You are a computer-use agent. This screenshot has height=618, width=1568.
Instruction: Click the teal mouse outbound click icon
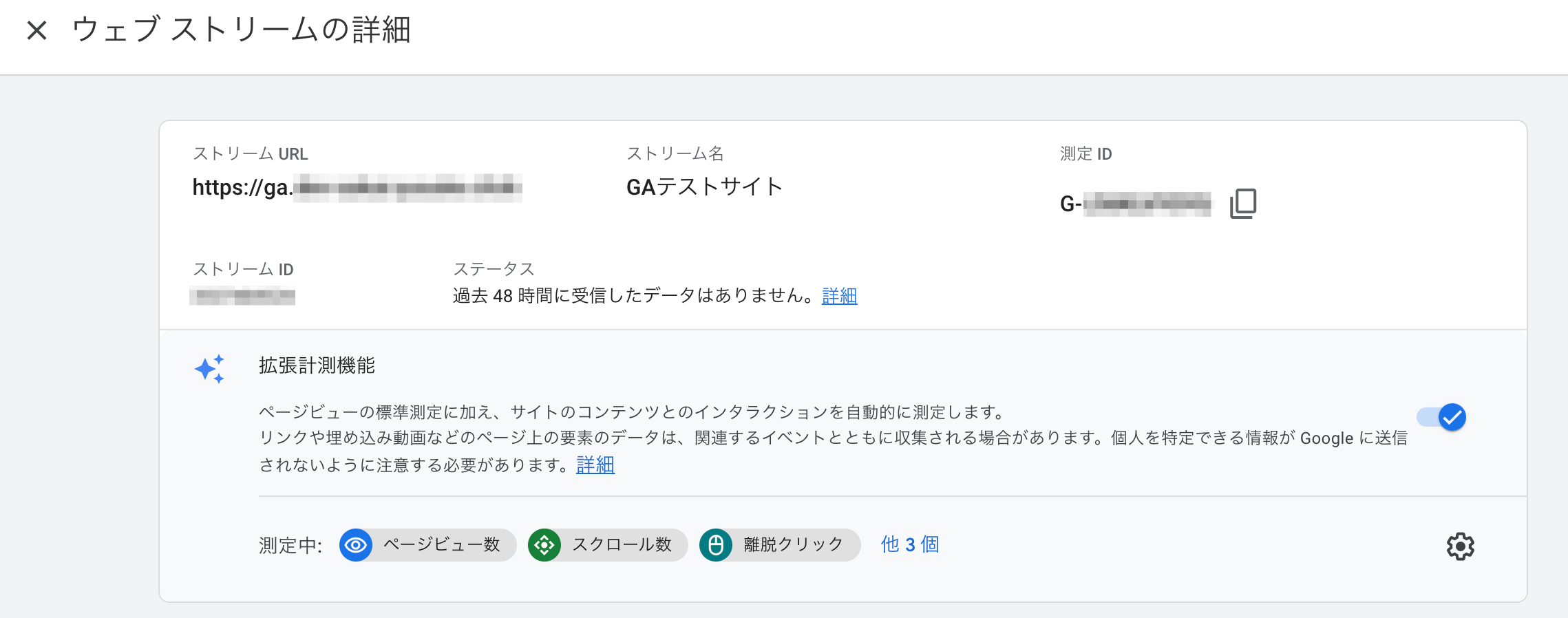[716, 545]
